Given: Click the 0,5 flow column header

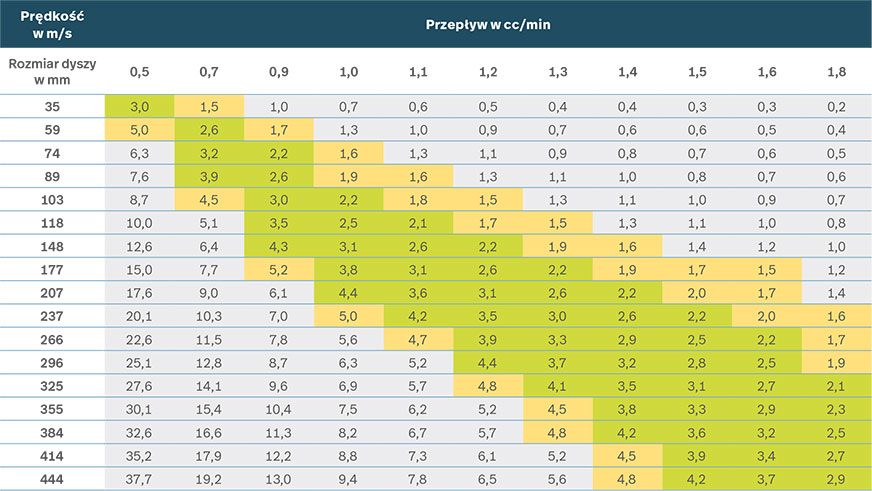Looking at the screenshot, I should click(139, 71).
